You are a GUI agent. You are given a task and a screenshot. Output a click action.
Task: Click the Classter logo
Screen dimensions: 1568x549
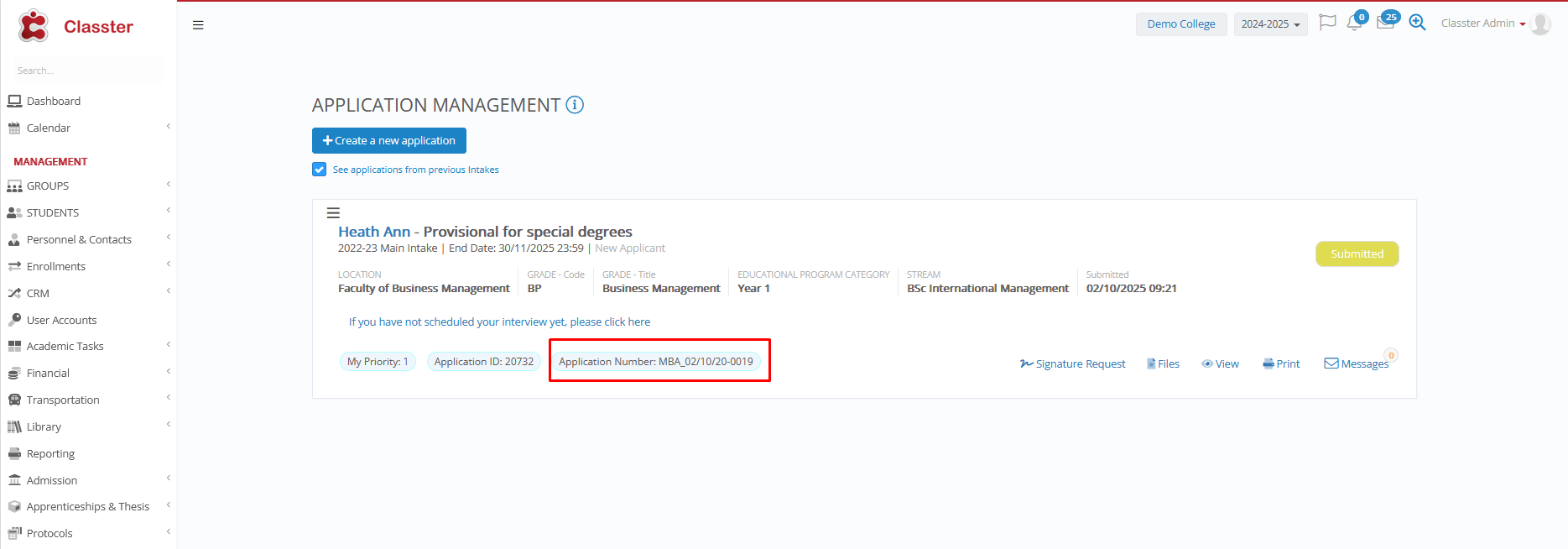pos(76,27)
